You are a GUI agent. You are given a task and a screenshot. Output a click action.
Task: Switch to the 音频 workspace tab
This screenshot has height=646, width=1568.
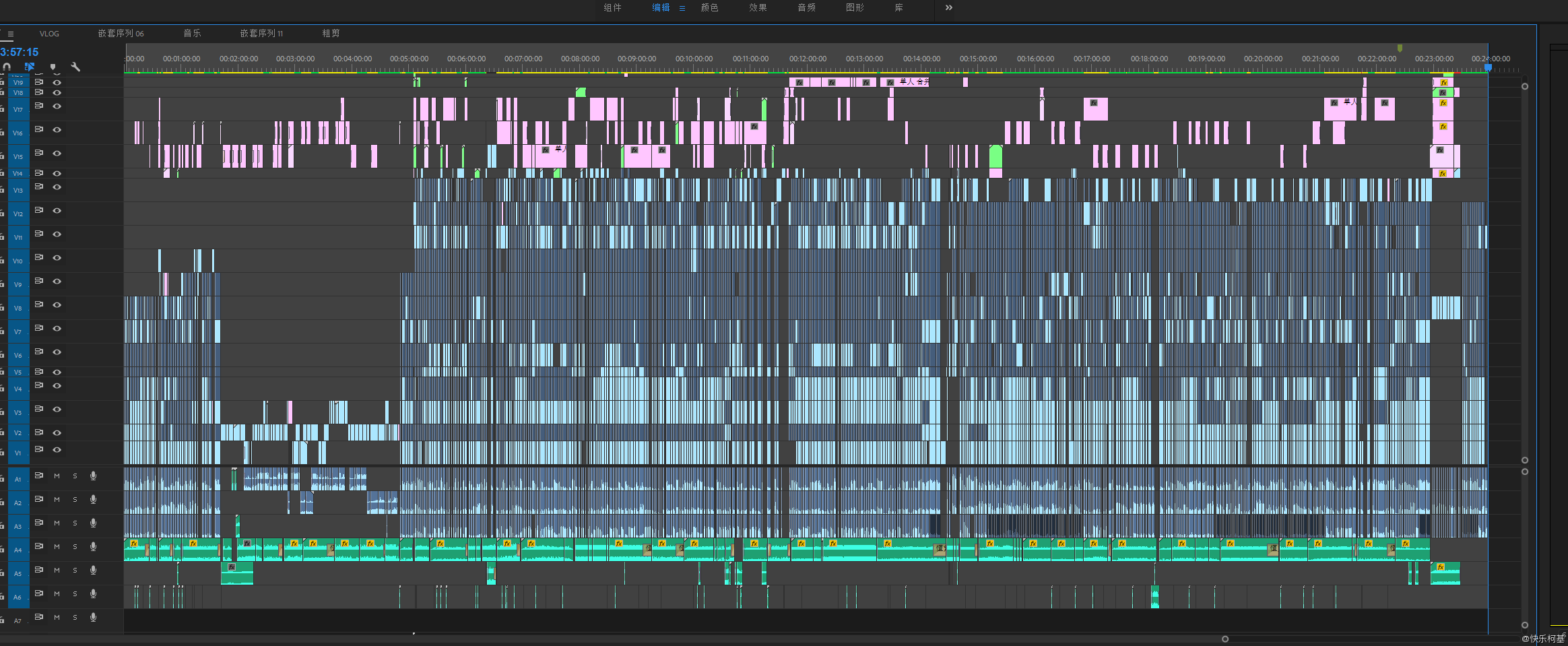(x=806, y=7)
